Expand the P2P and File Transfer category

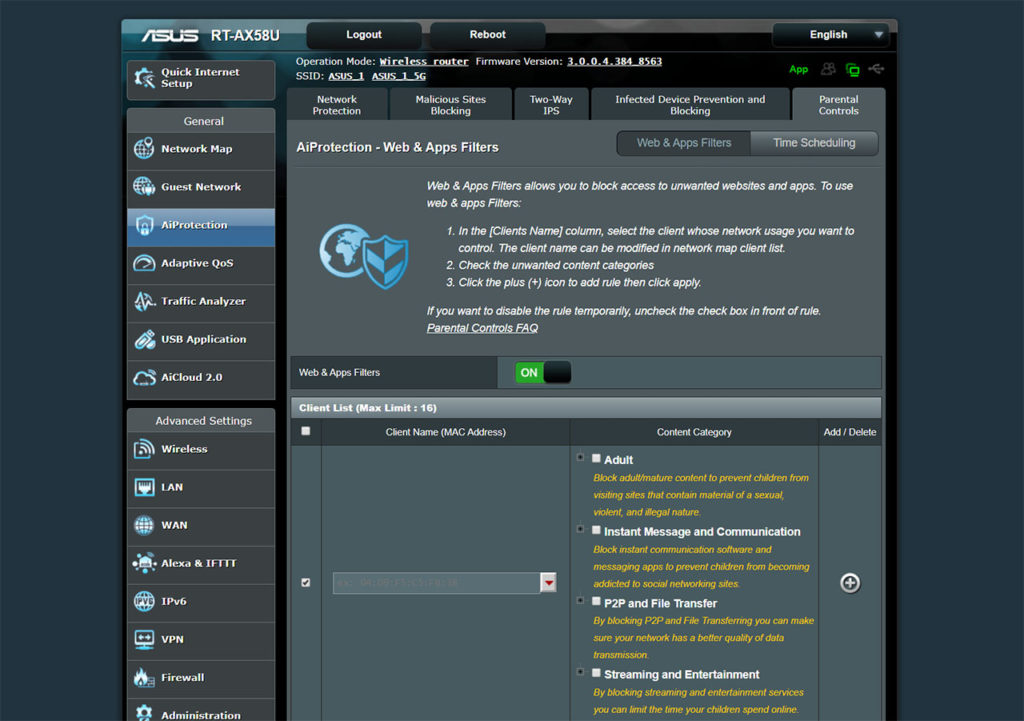coord(580,602)
